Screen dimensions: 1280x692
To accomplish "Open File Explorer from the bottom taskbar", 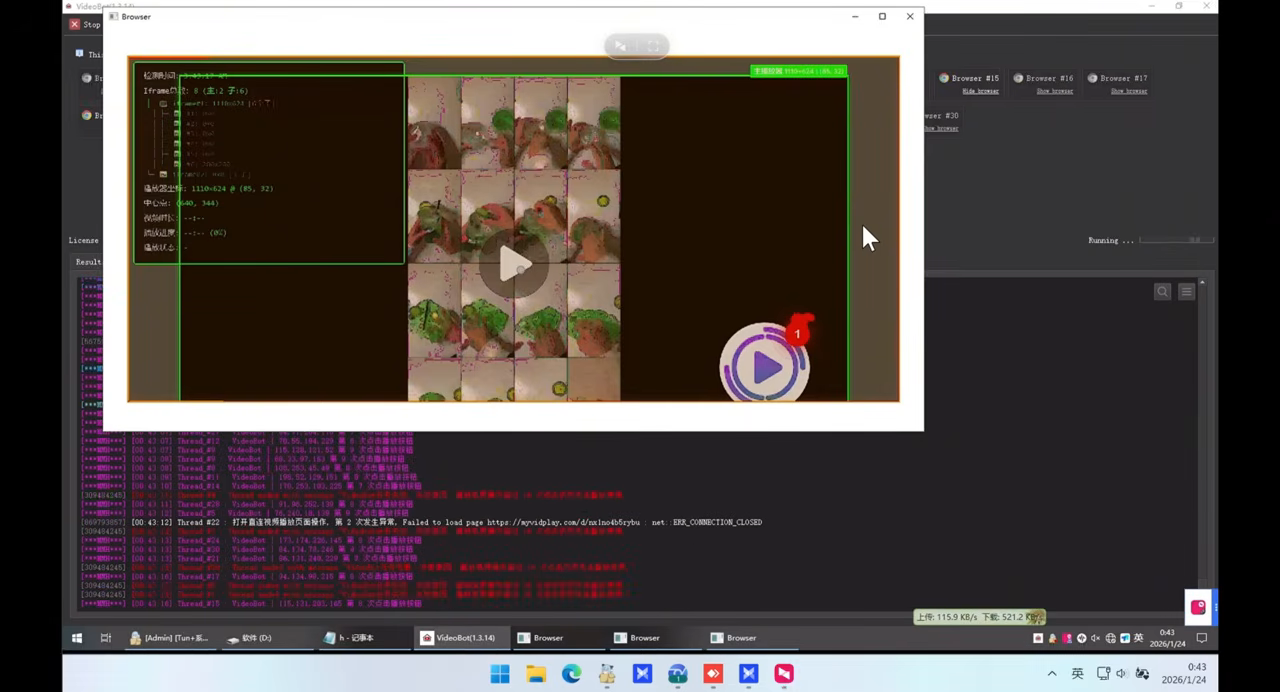I will pyautogui.click(x=536, y=674).
